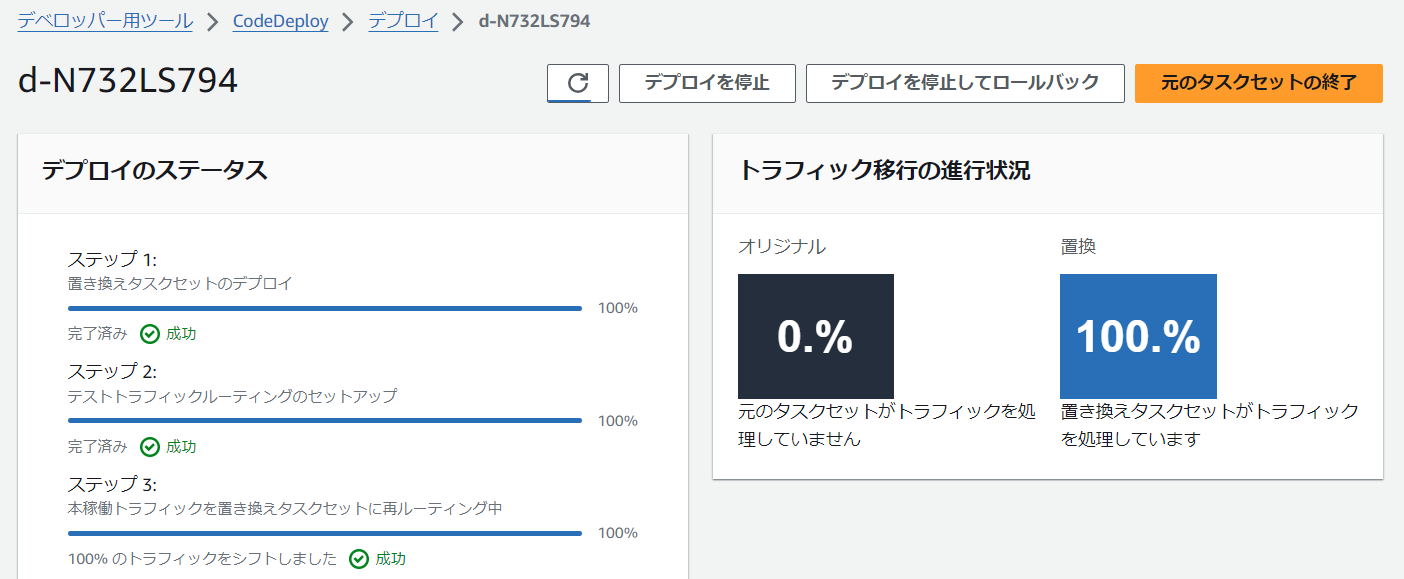Click the デプロイのステータス panel header
This screenshot has width=1404, height=579.
(x=353, y=172)
